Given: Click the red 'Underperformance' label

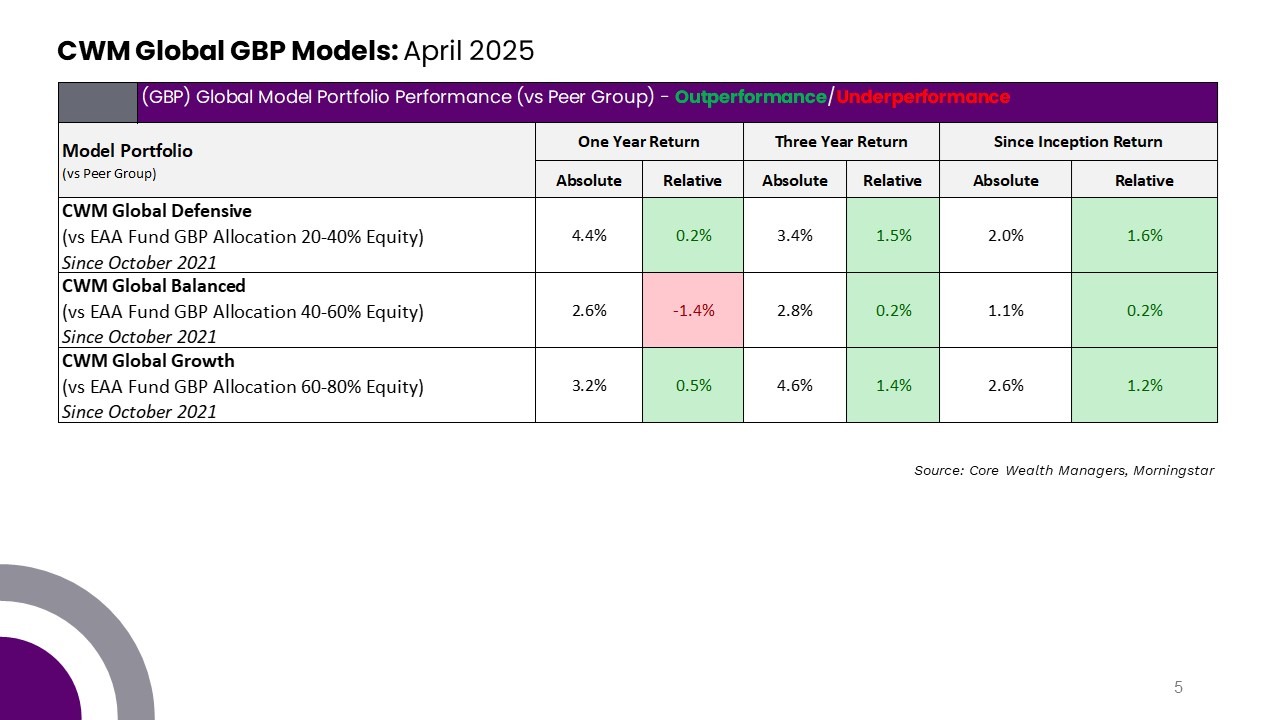Looking at the screenshot, I should [x=923, y=97].
